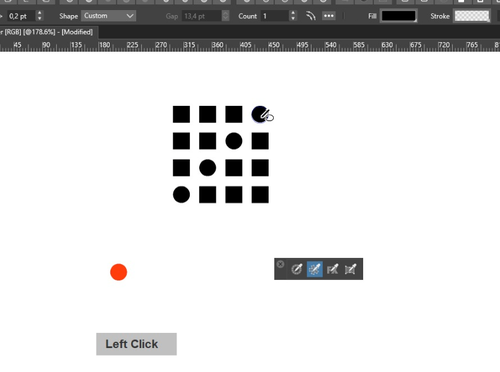Screen dimensions: 500x372
Task: Click the Count input field
Action: coord(274,16)
